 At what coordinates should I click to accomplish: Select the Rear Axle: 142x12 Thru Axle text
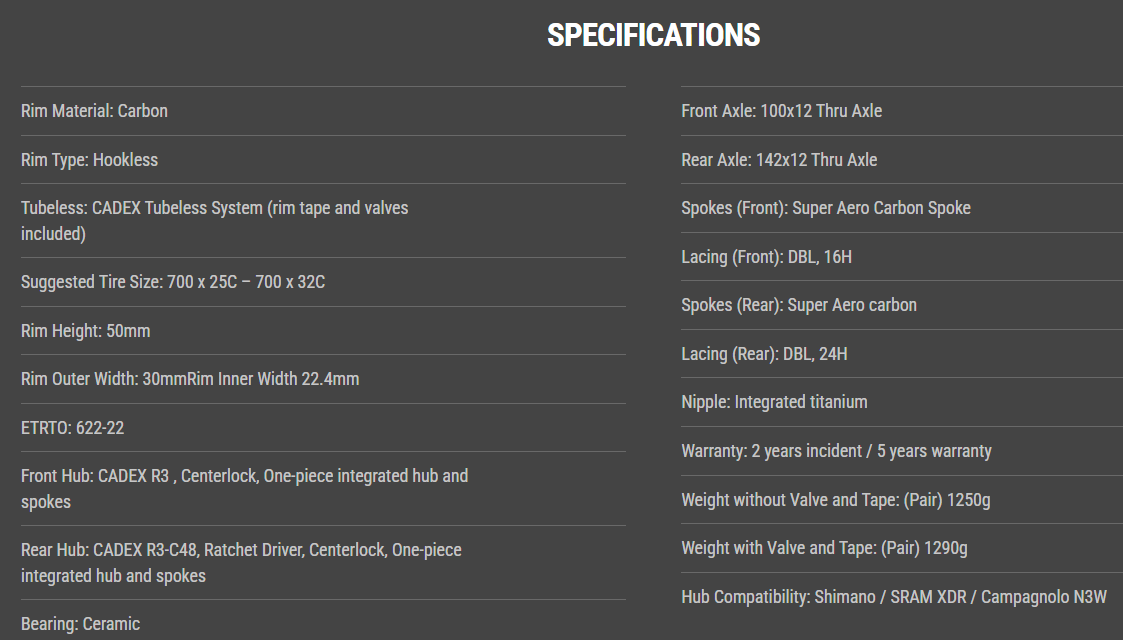[x=779, y=160]
